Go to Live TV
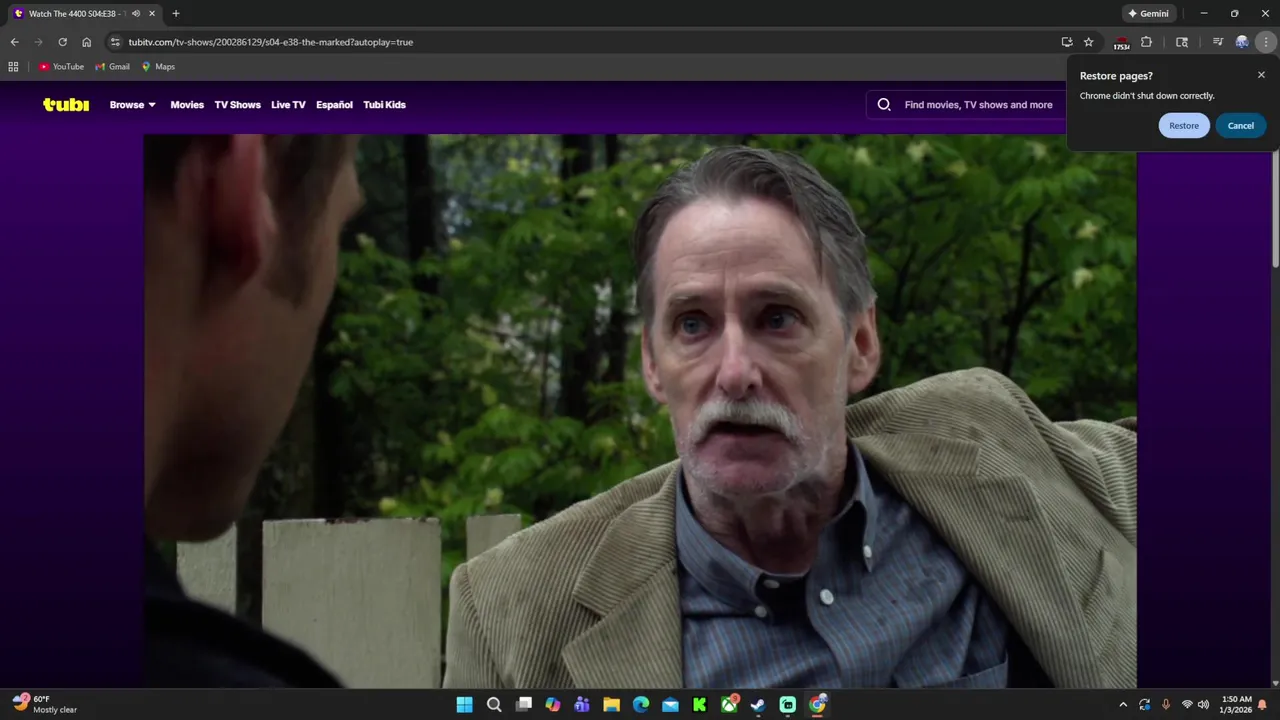Viewport: 1280px width, 720px height. pos(288,104)
